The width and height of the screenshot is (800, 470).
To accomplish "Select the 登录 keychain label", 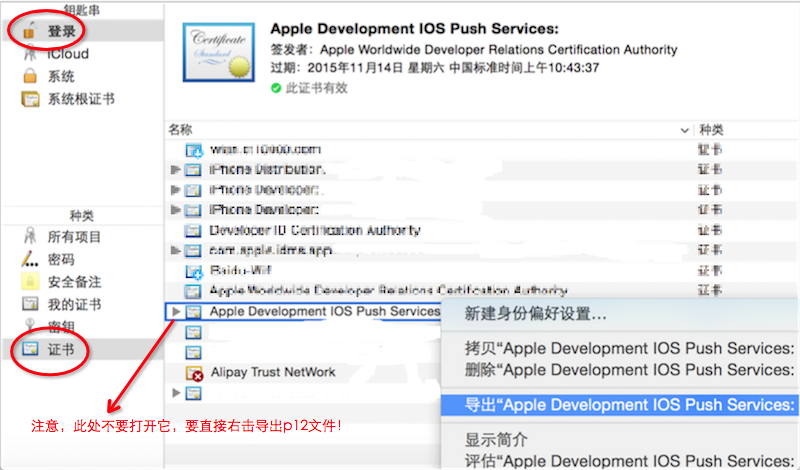I will pyautogui.click(x=62, y=31).
